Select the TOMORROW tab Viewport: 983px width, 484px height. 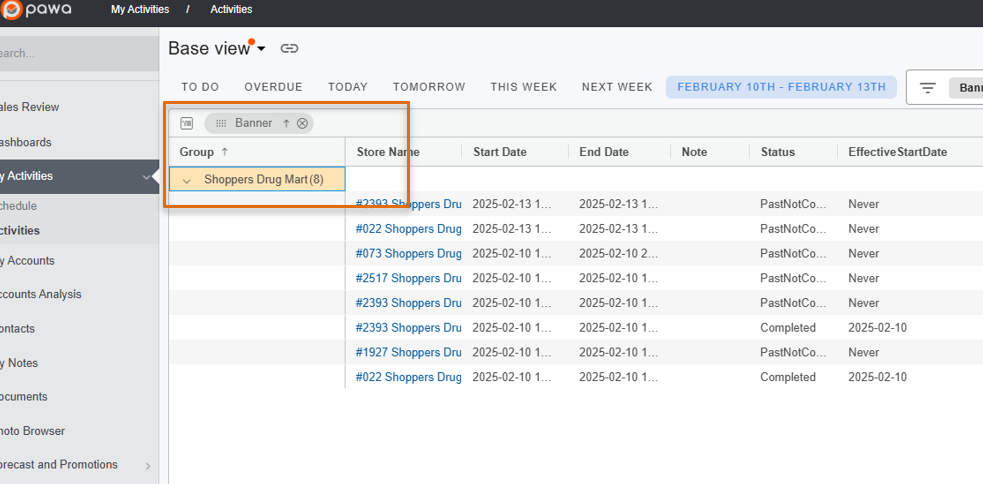[429, 87]
